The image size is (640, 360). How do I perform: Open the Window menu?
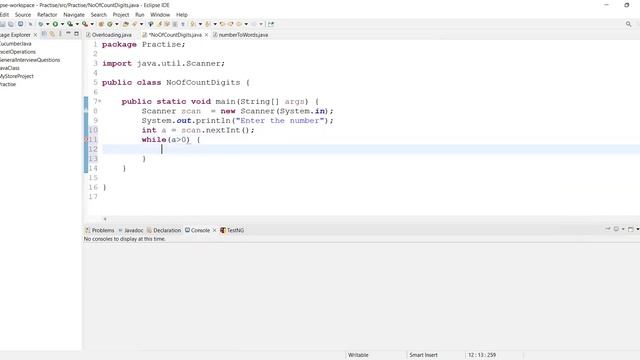click(160, 15)
